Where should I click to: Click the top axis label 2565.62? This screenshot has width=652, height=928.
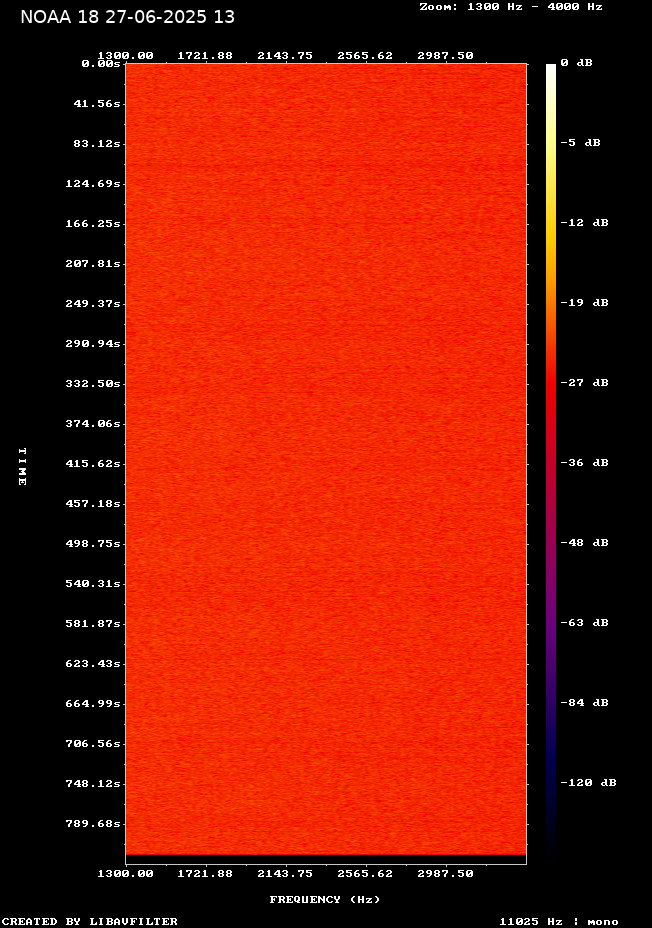coord(365,56)
